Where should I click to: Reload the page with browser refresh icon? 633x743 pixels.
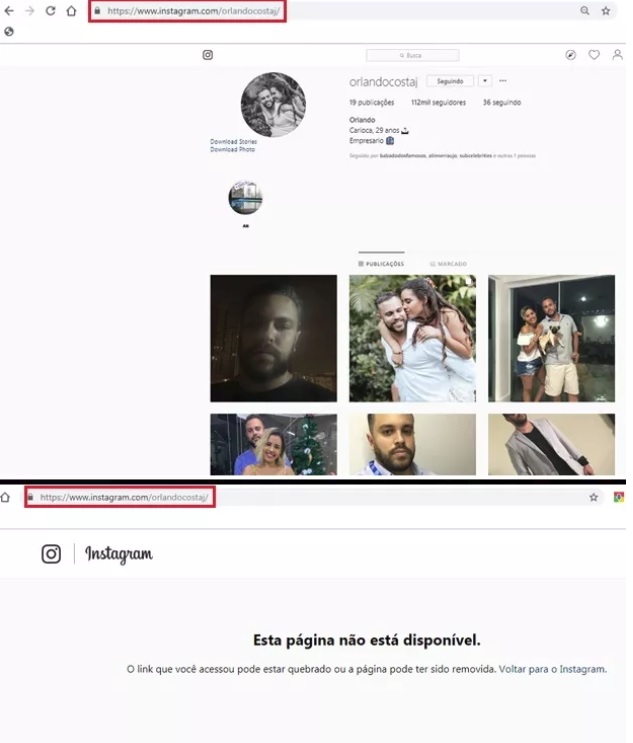pos(50,11)
